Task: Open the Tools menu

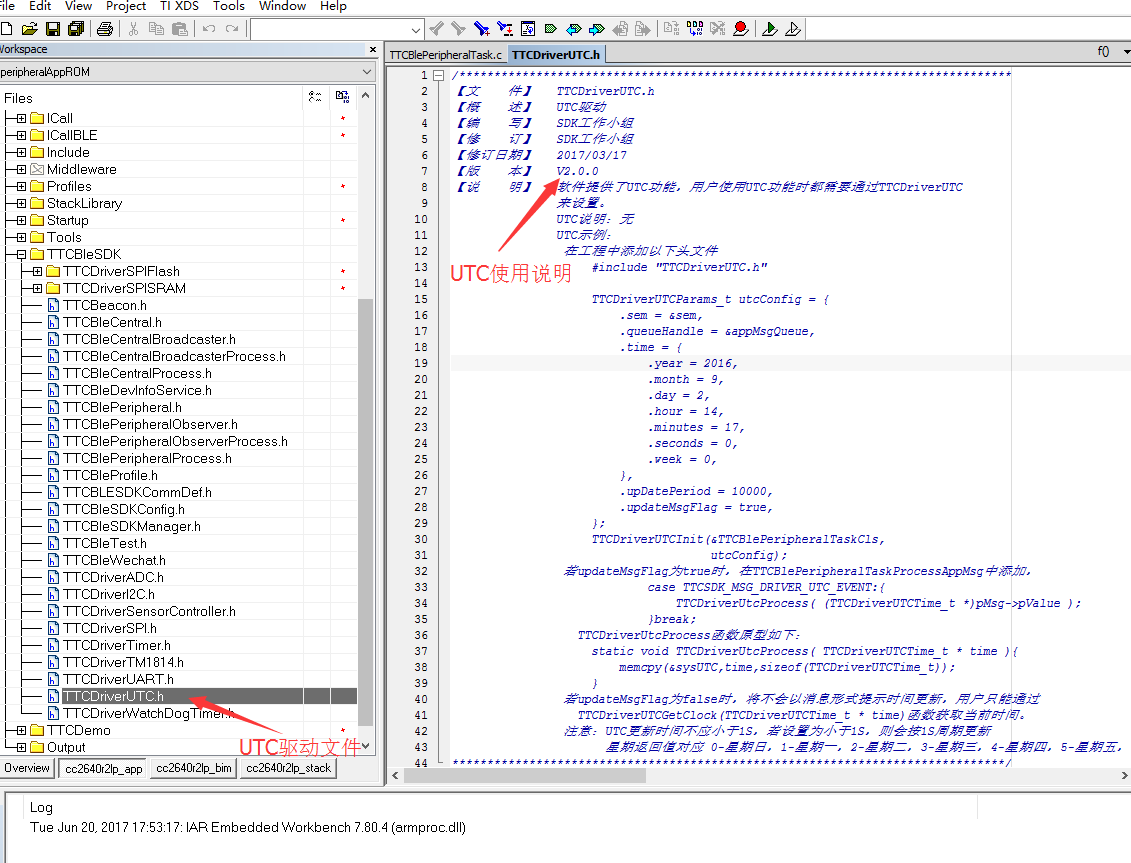Action: click(x=229, y=6)
